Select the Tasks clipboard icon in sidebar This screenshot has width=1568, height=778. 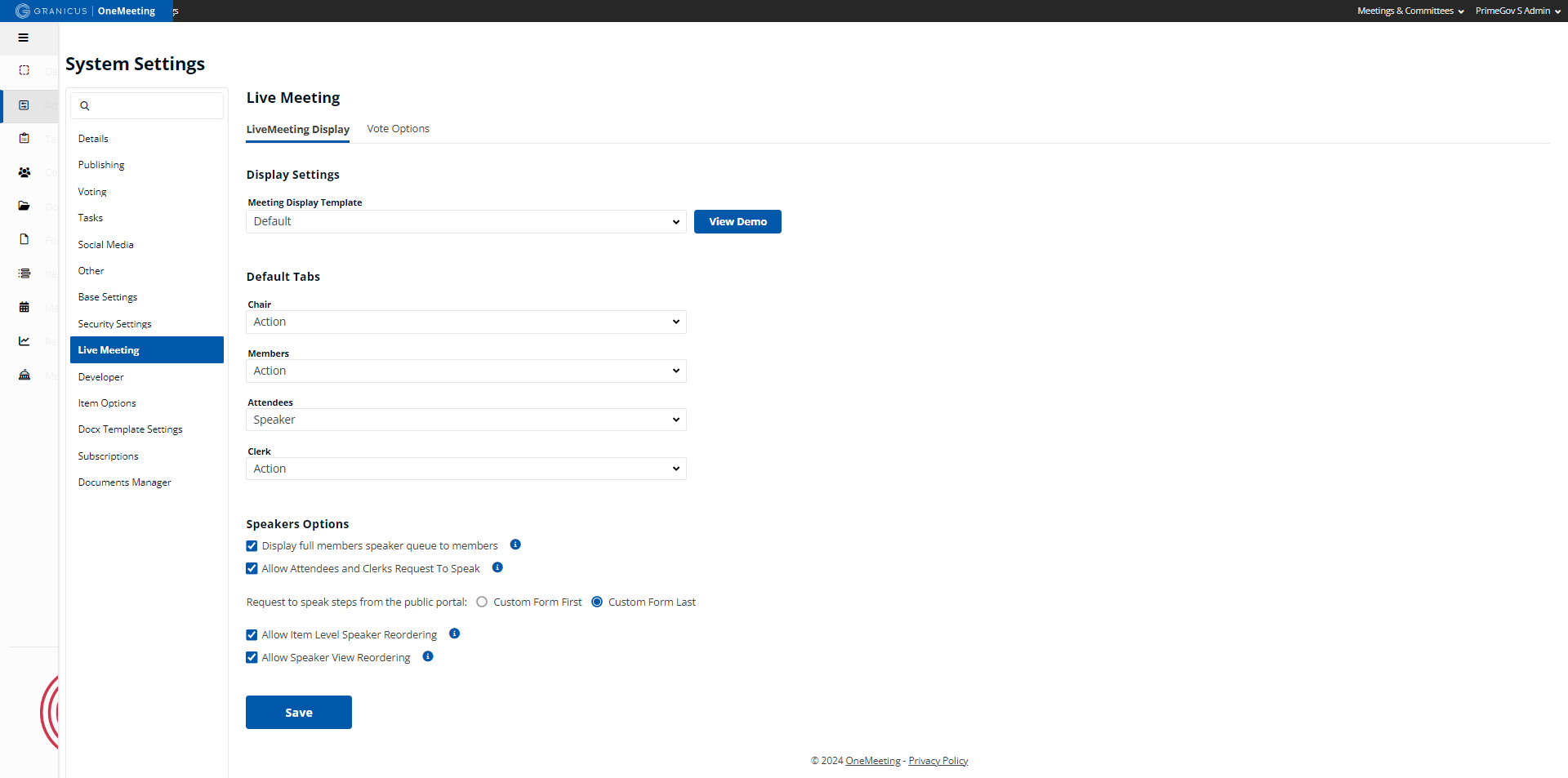coord(24,138)
